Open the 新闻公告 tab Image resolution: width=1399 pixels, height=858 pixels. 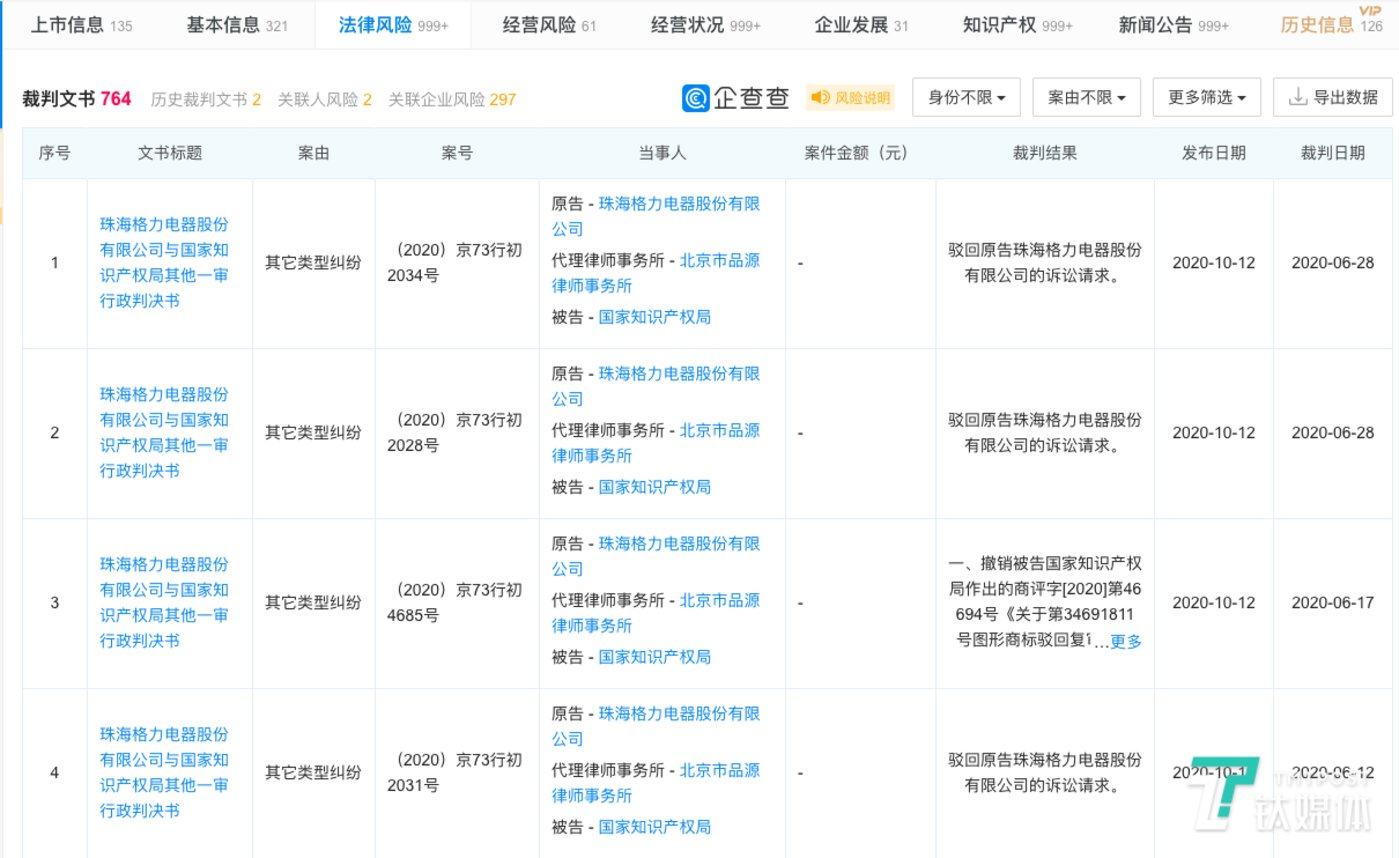point(1174,25)
